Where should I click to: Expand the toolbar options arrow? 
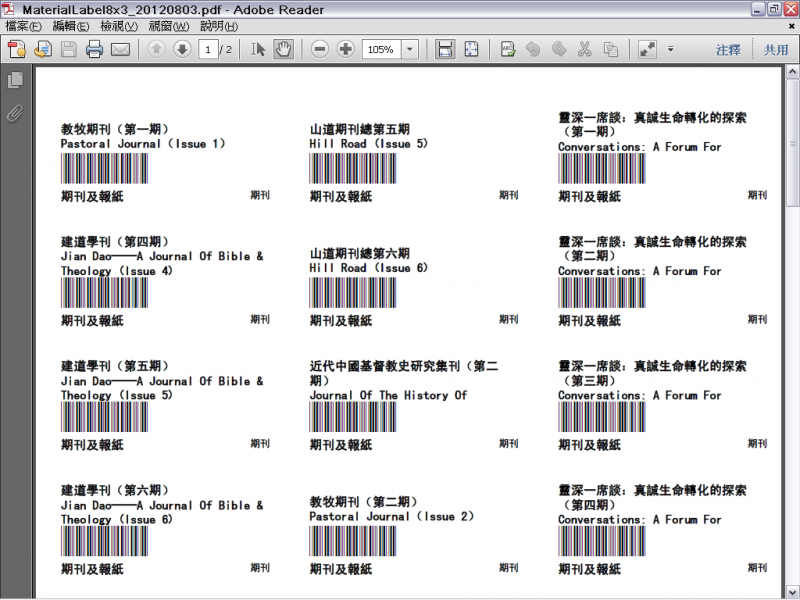(670, 49)
